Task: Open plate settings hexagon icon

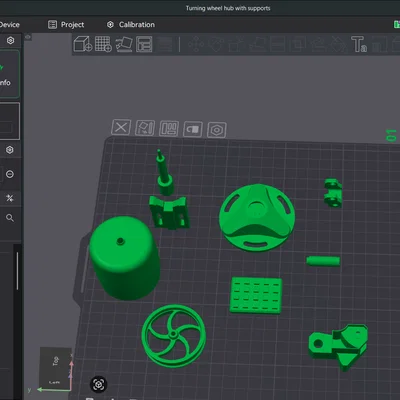Action: [x=217, y=130]
